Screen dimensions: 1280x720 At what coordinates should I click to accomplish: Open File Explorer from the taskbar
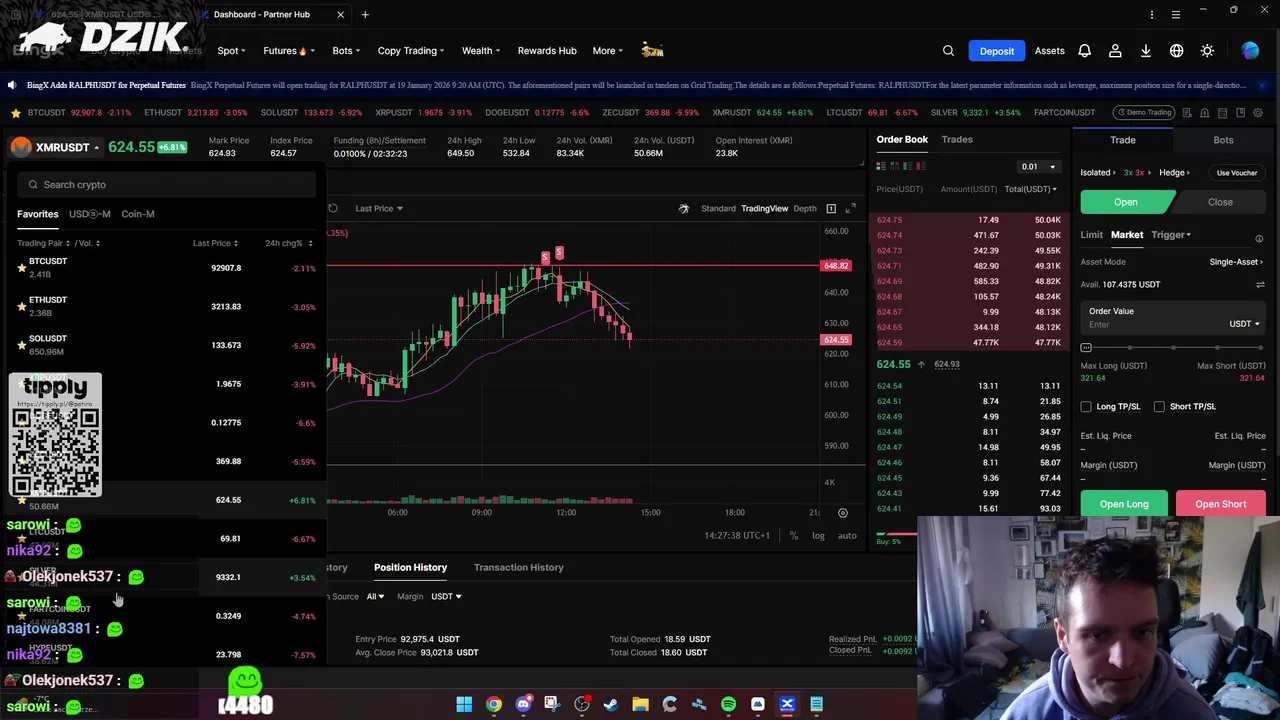640,704
